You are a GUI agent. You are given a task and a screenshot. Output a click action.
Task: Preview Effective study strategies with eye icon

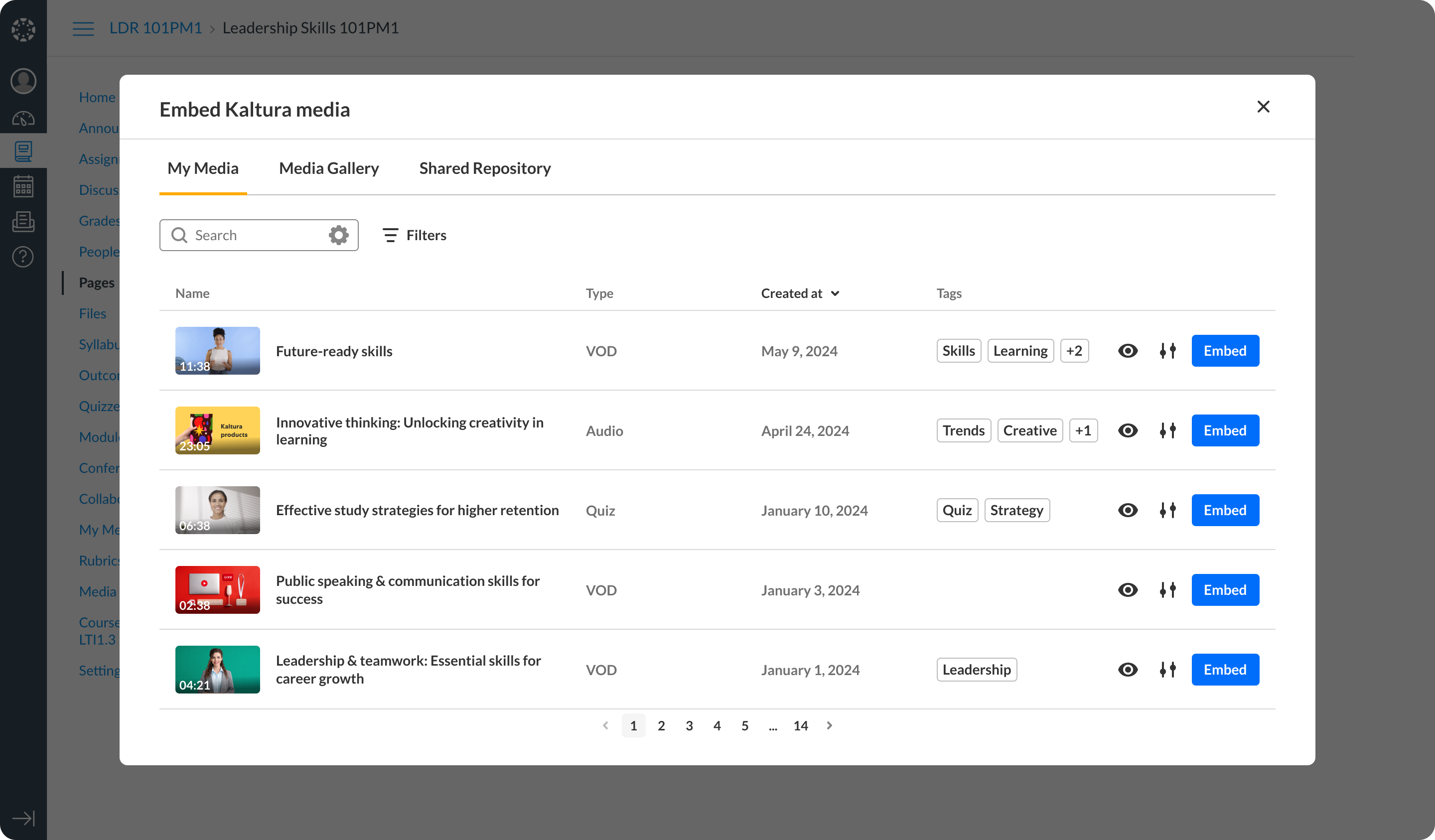click(1128, 510)
